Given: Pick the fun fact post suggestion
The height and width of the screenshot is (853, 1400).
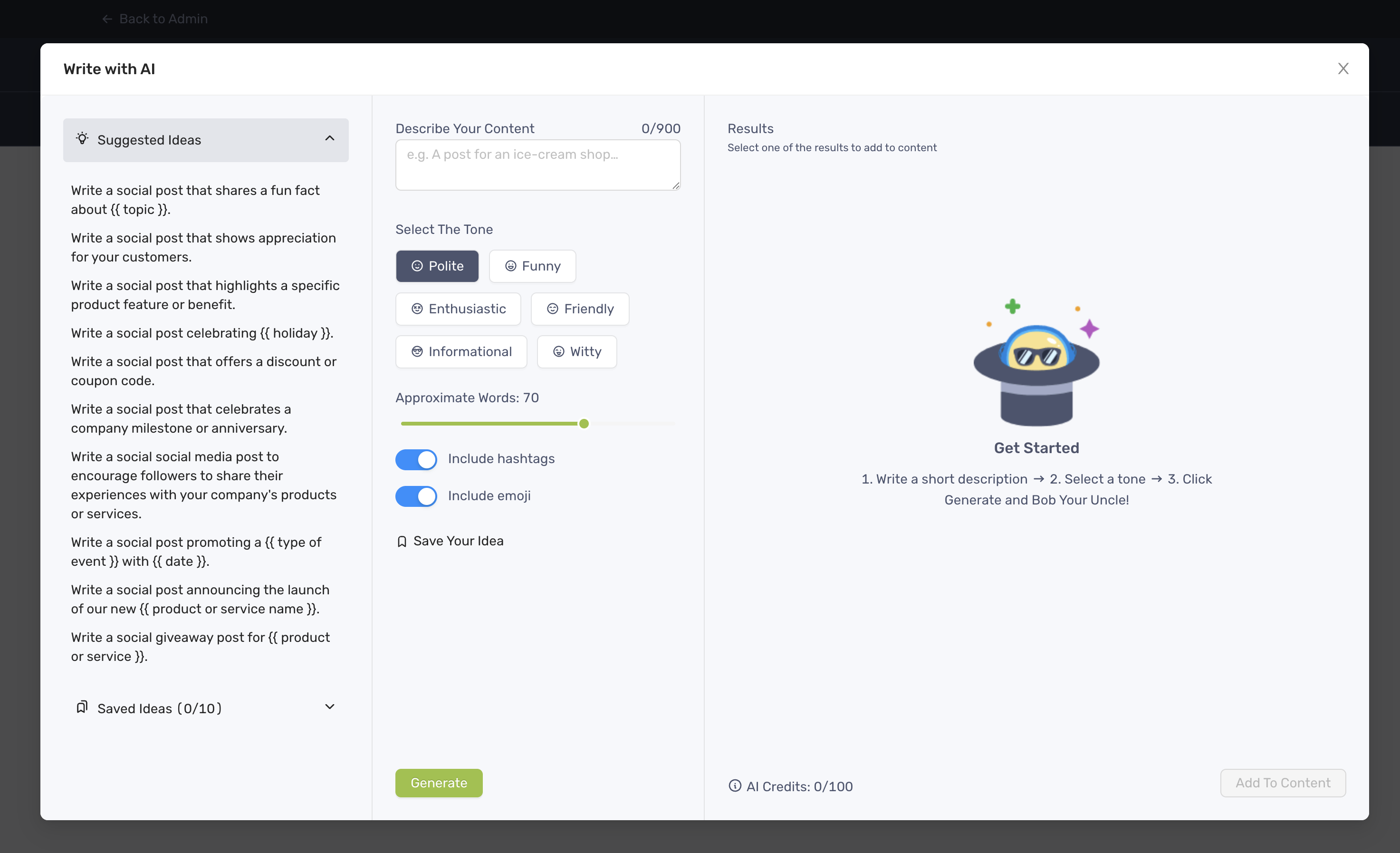Looking at the screenshot, I should coord(195,200).
